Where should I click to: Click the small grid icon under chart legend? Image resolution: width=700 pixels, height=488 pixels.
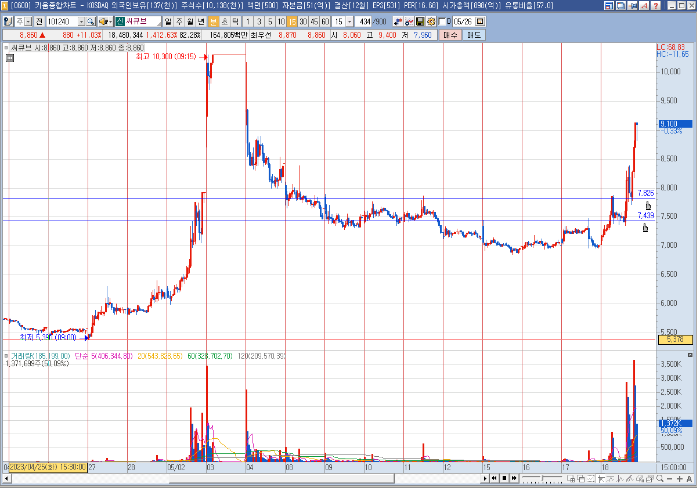pyautogui.click(x=10, y=58)
